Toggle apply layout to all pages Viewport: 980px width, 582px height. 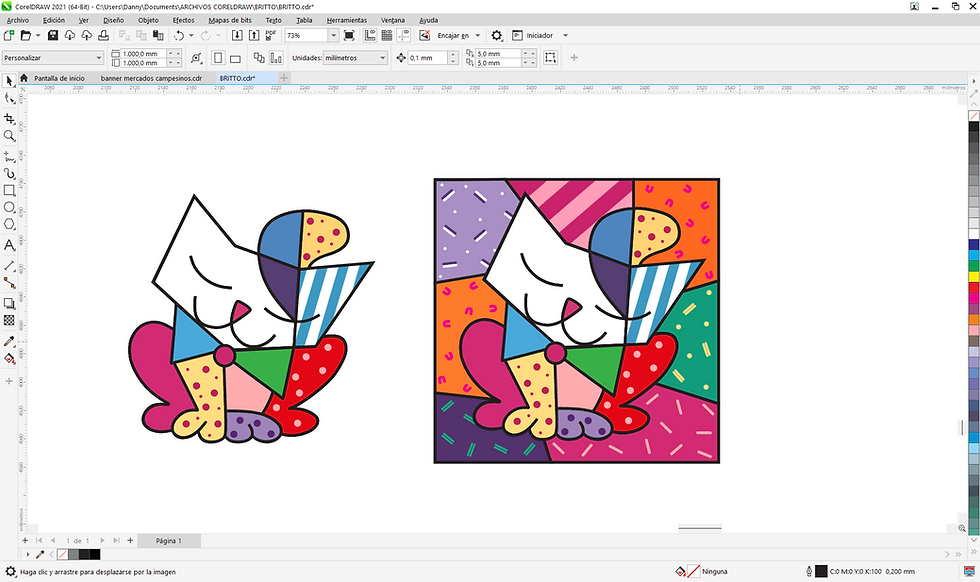point(259,58)
